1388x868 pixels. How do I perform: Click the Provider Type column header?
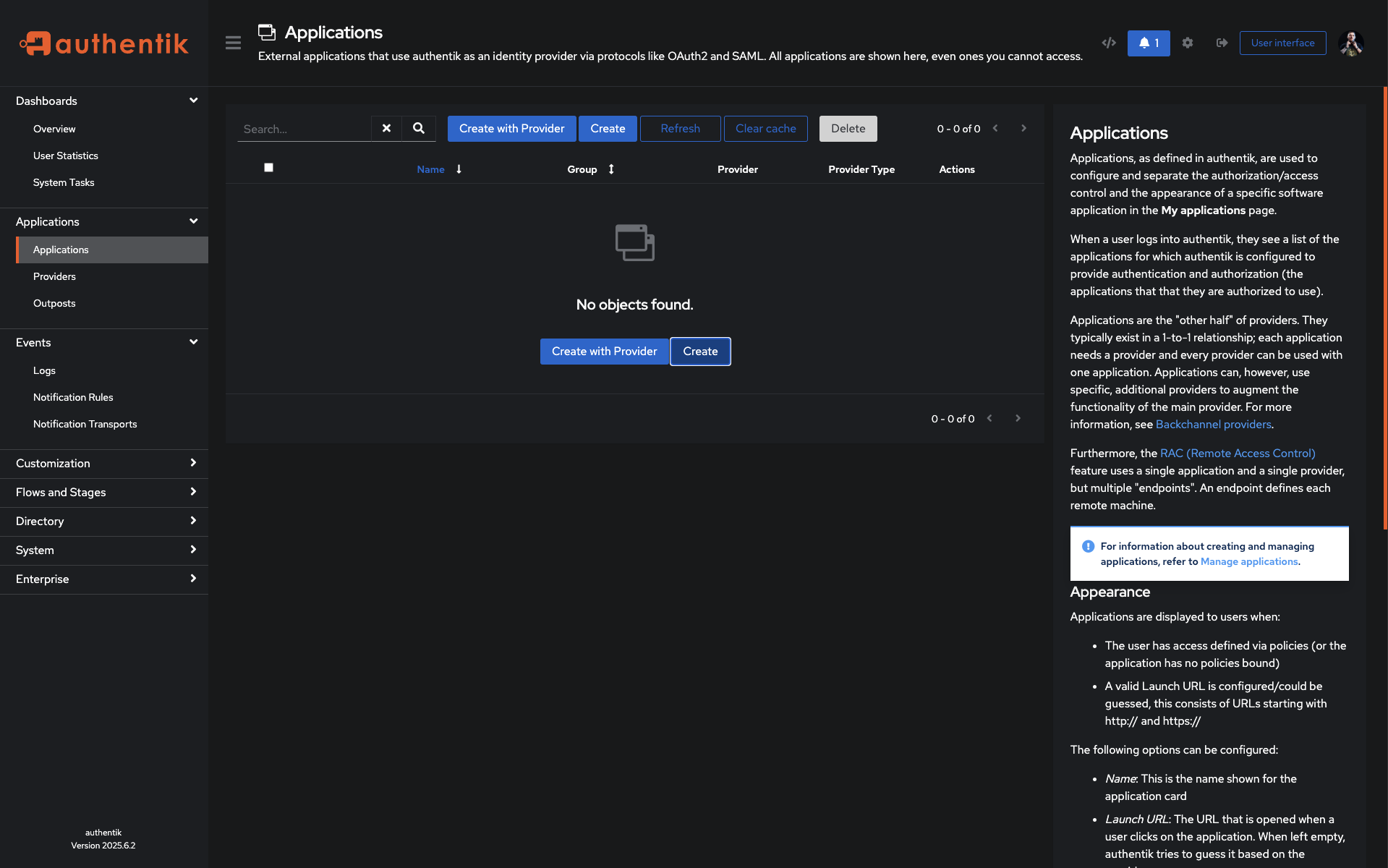coord(861,169)
